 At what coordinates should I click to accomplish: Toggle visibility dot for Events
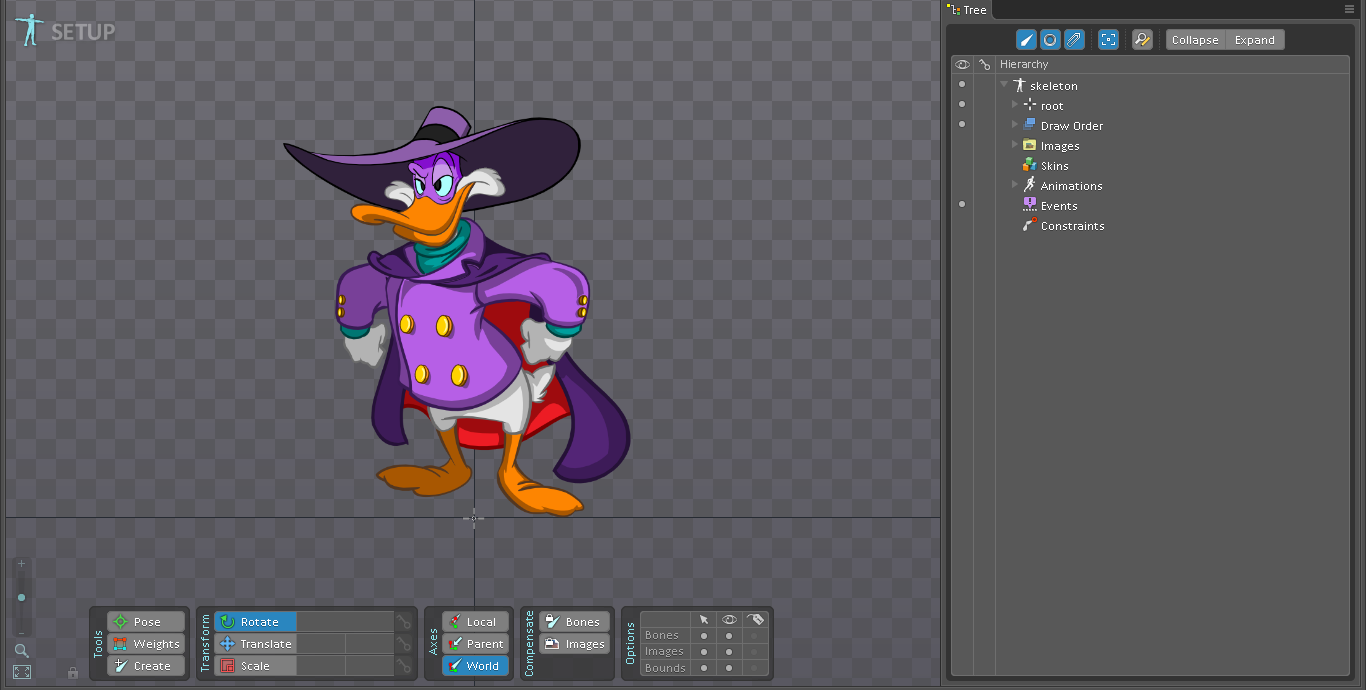click(962, 204)
